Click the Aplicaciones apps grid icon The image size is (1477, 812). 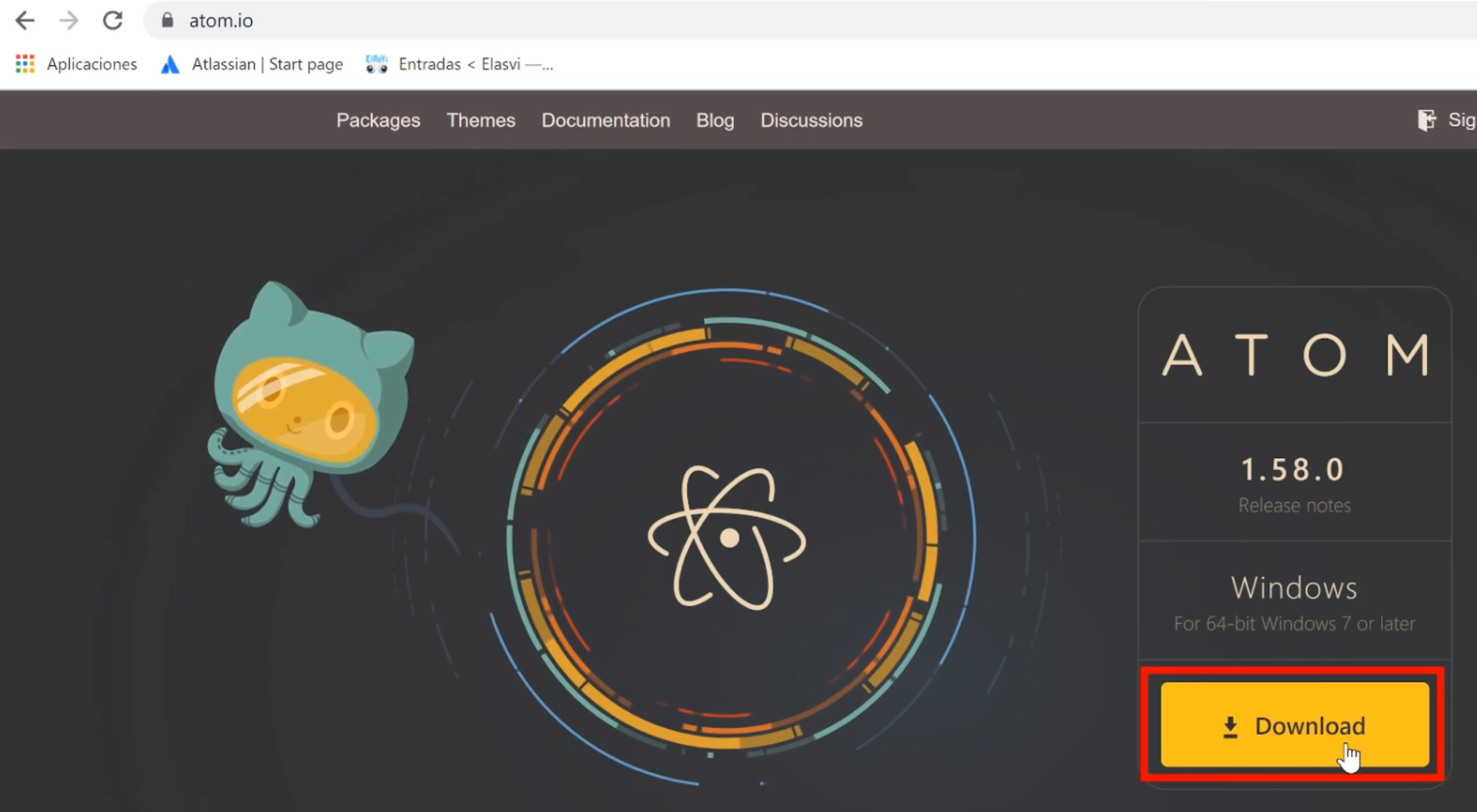click(x=26, y=63)
